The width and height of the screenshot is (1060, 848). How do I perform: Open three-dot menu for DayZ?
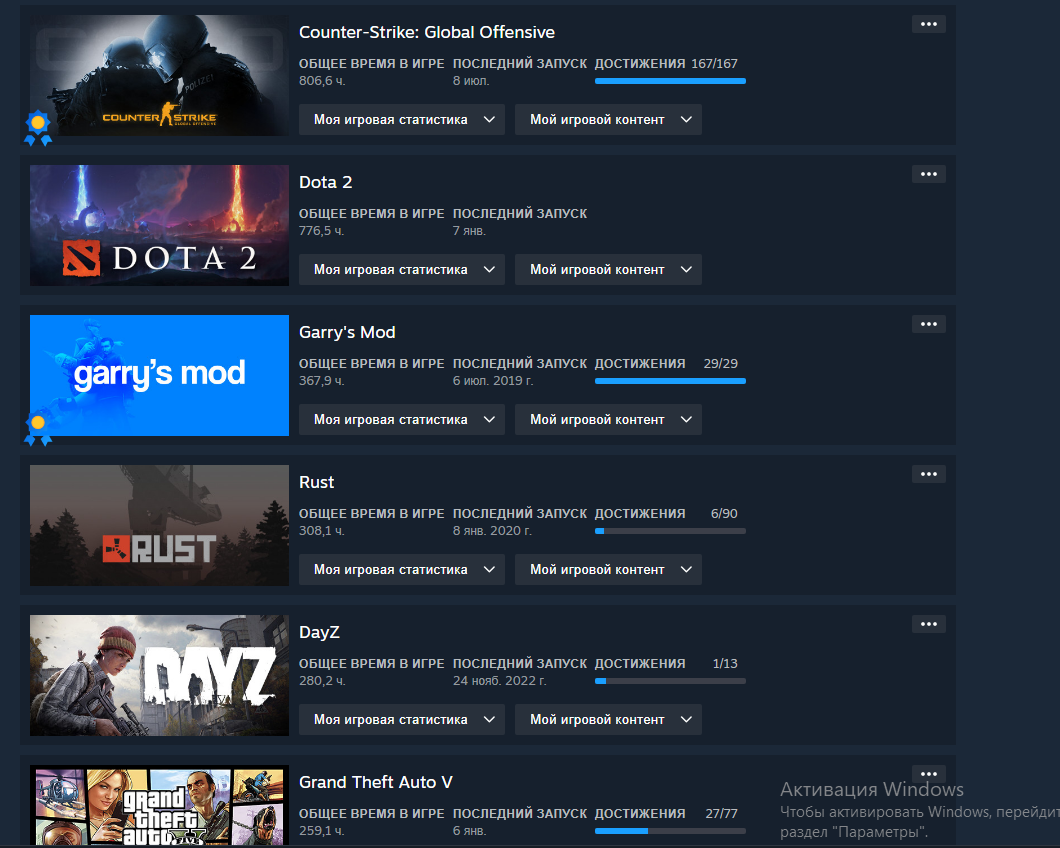pyautogui.click(x=928, y=625)
